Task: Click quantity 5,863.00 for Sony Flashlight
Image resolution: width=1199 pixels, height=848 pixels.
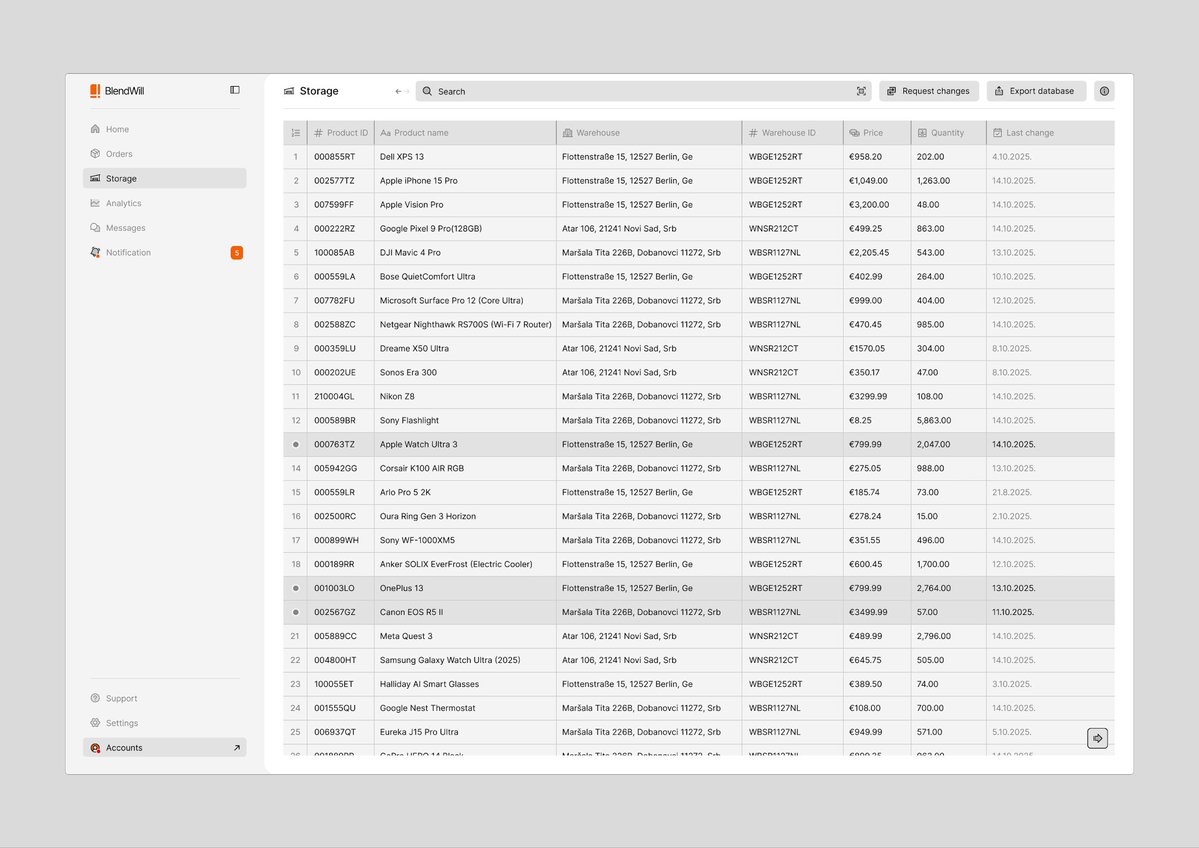Action: [x=934, y=421]
